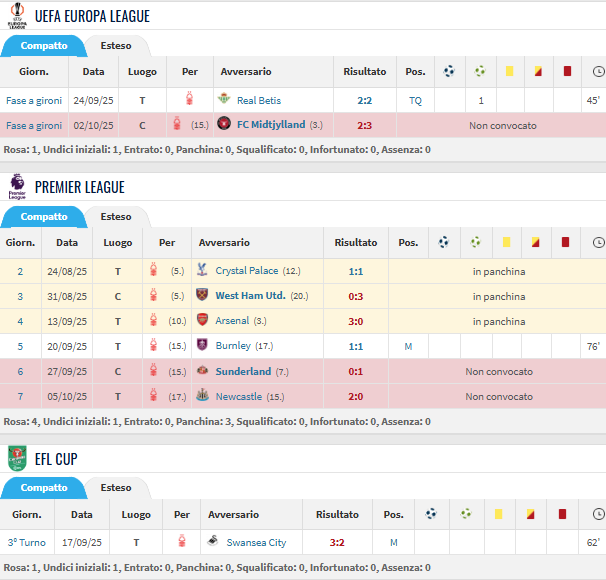Switch to Esteso tab under Europa League
The height and width of the screenshot is (580, 606).
[116, 46]
